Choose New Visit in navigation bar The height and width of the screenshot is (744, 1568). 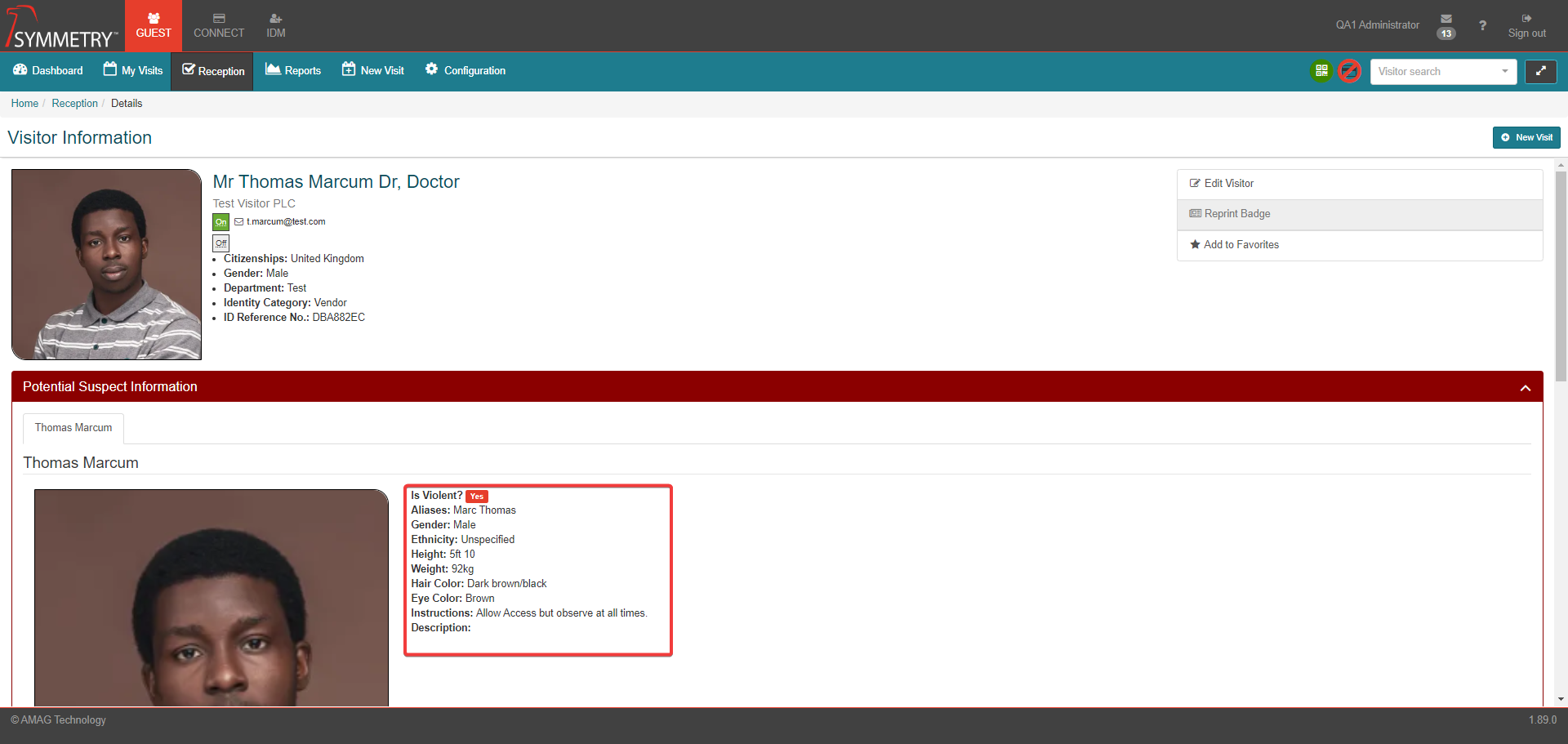(x=373, y=71)
